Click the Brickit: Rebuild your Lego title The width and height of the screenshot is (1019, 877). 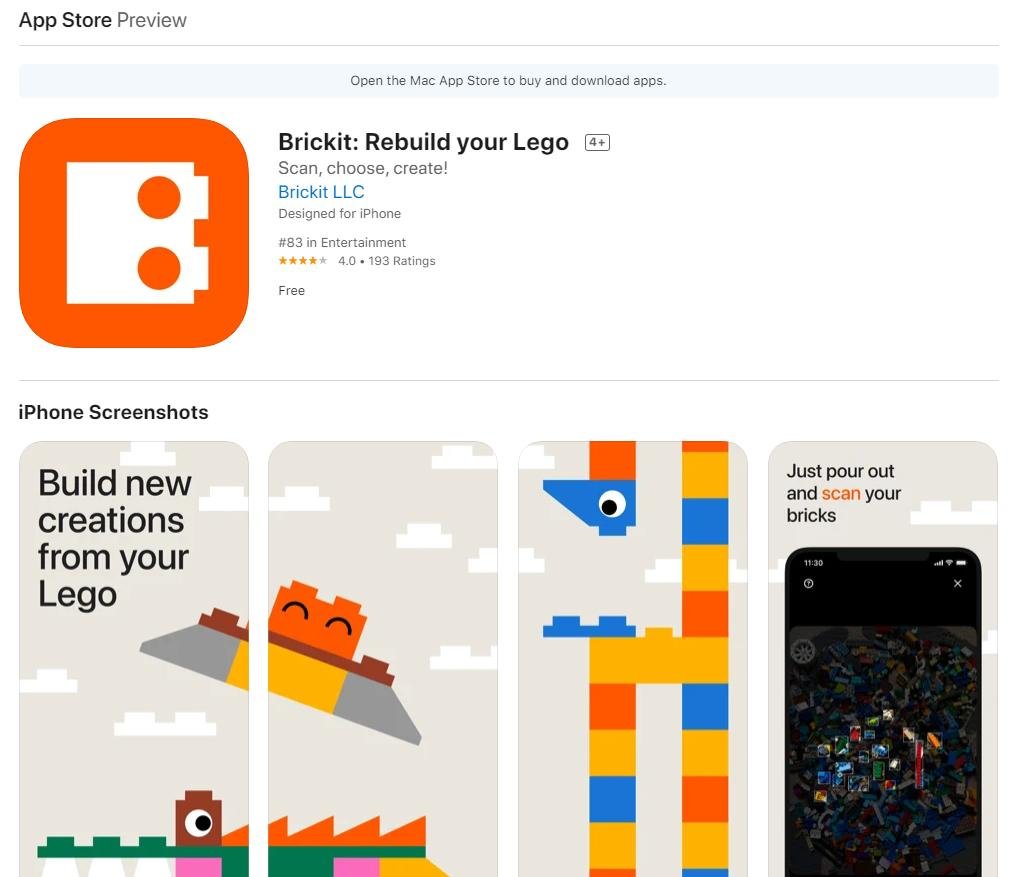pos(424,142)
